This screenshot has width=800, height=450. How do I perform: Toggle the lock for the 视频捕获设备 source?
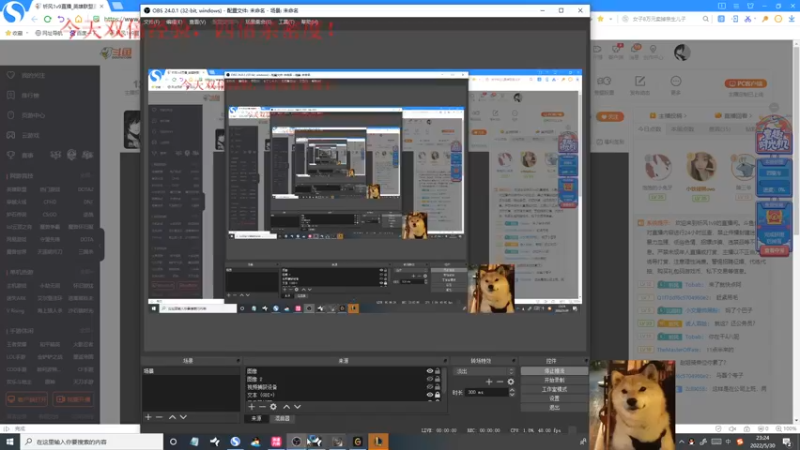tap(437, 387)
